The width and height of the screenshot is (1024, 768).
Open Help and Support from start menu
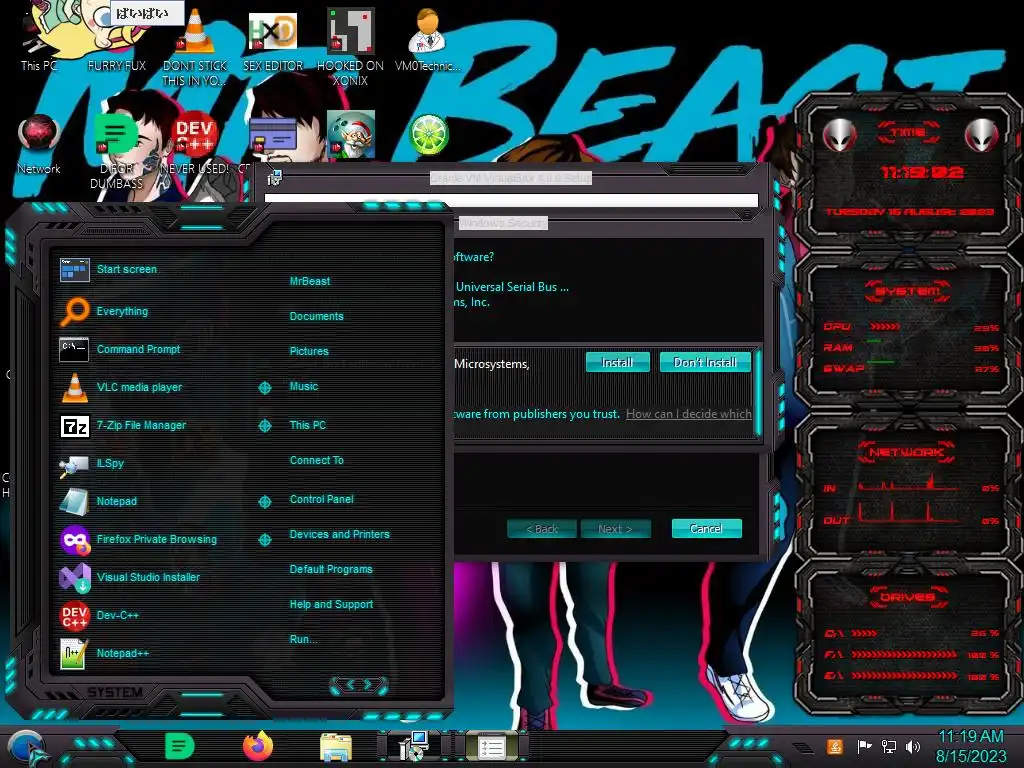pos(331,605)
